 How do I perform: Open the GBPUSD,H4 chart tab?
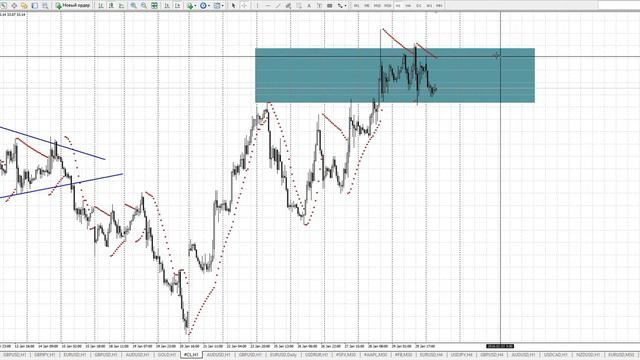(x=492, y=355)
